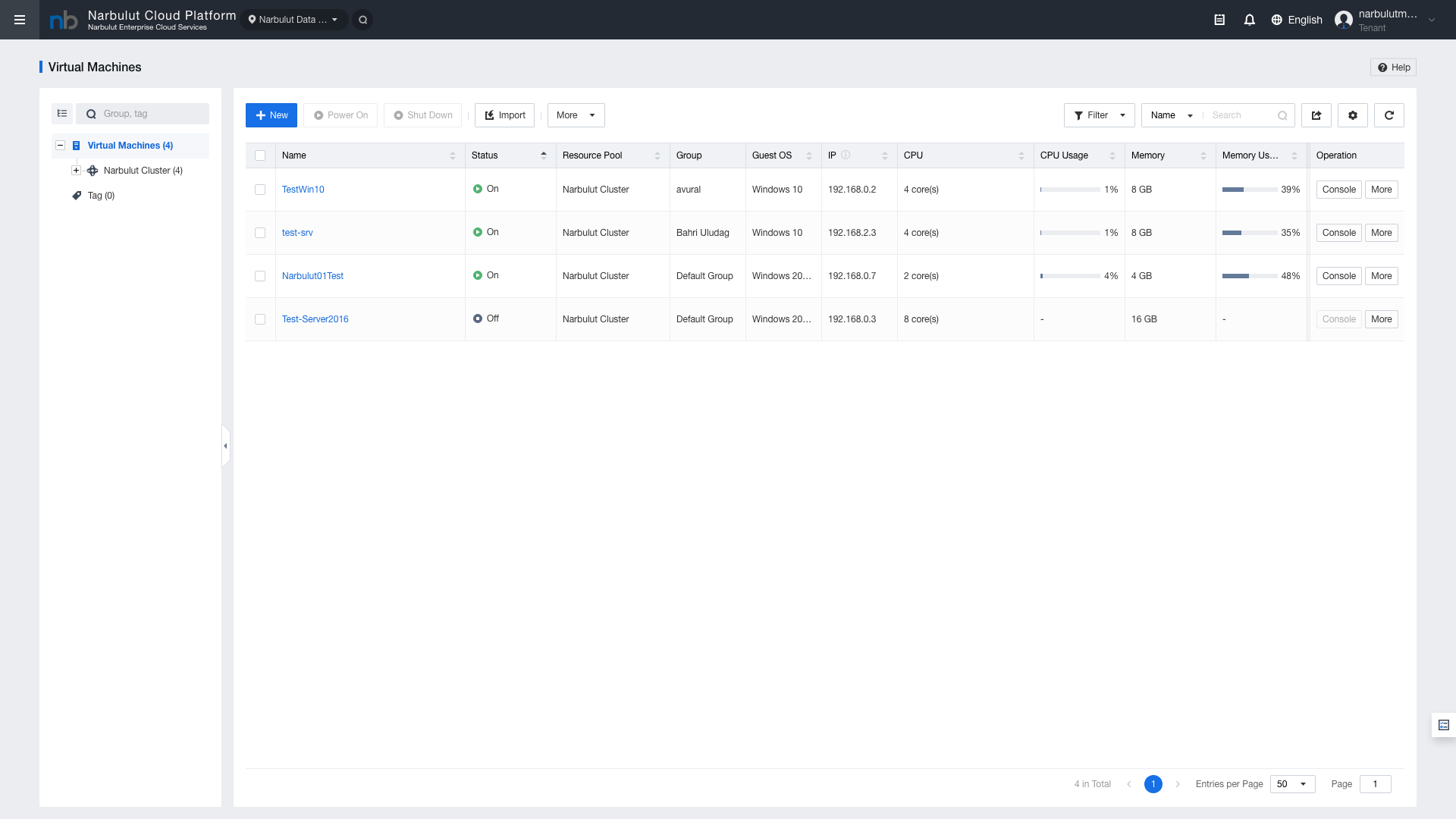1456x819 pixels.
Task: Open Console for Narbulut01Test
Action: 1339,276
